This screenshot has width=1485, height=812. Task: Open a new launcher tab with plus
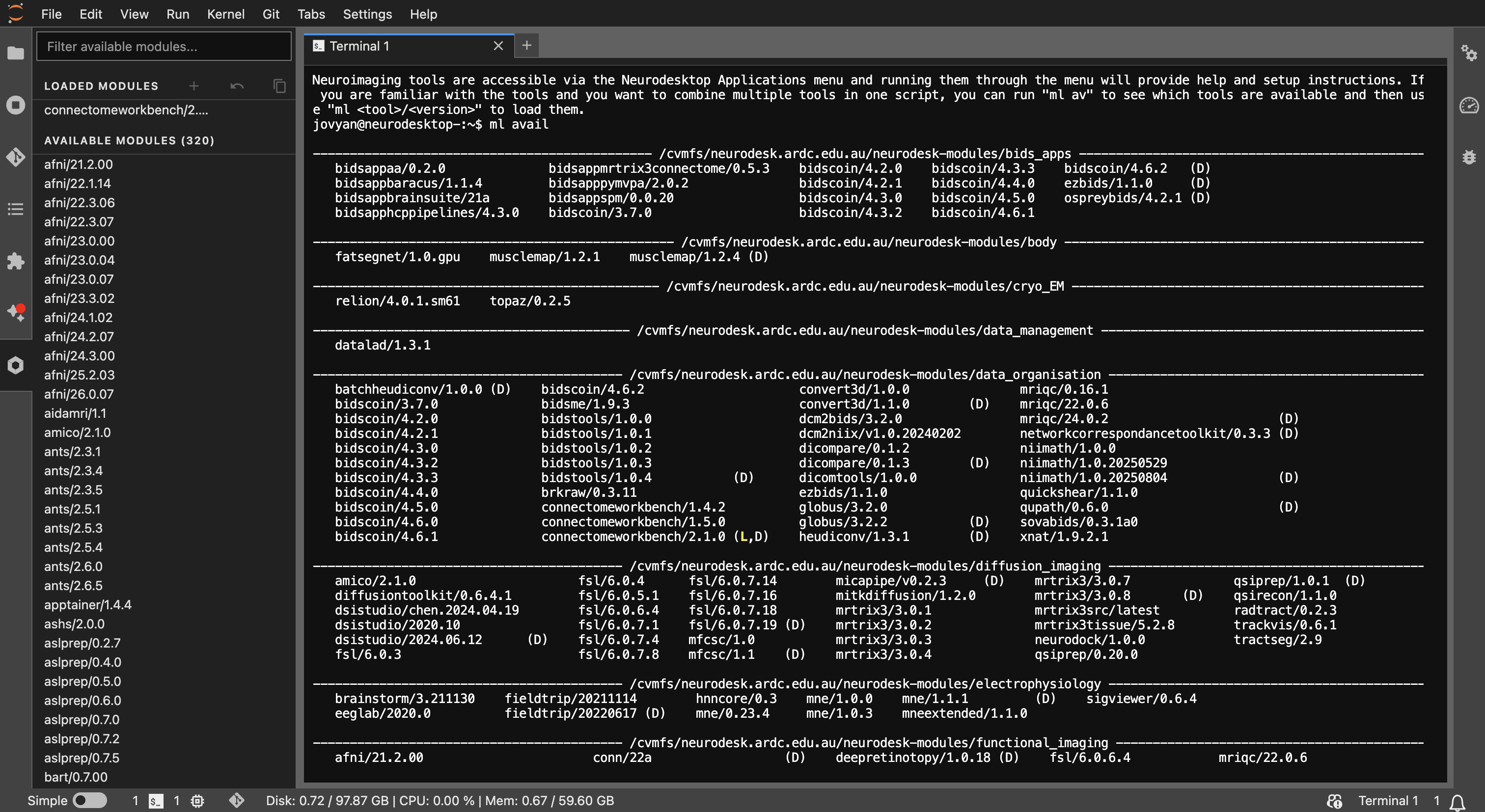(x=526, y=46)
